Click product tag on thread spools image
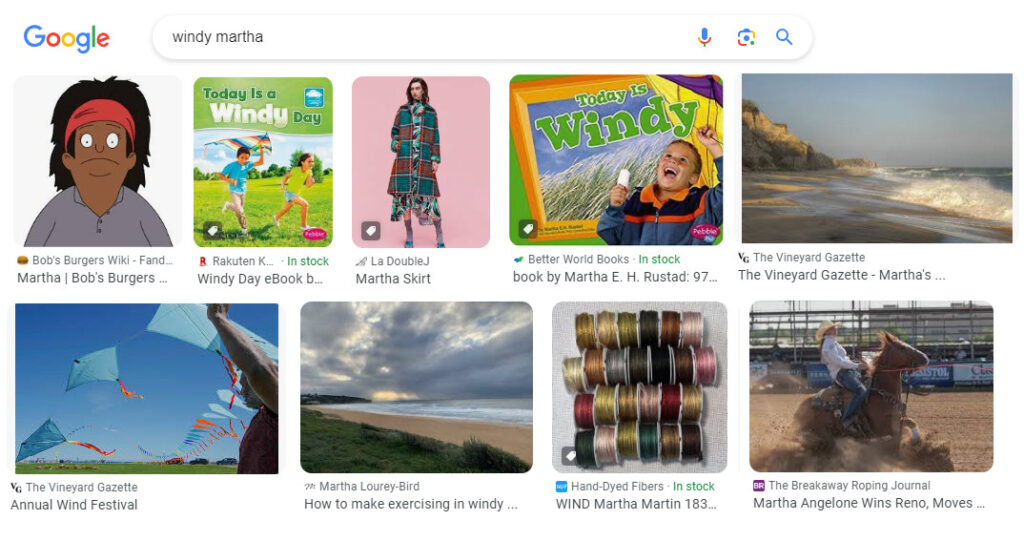This screenshot has height=541, width=1024. click(x=570, y=456)
